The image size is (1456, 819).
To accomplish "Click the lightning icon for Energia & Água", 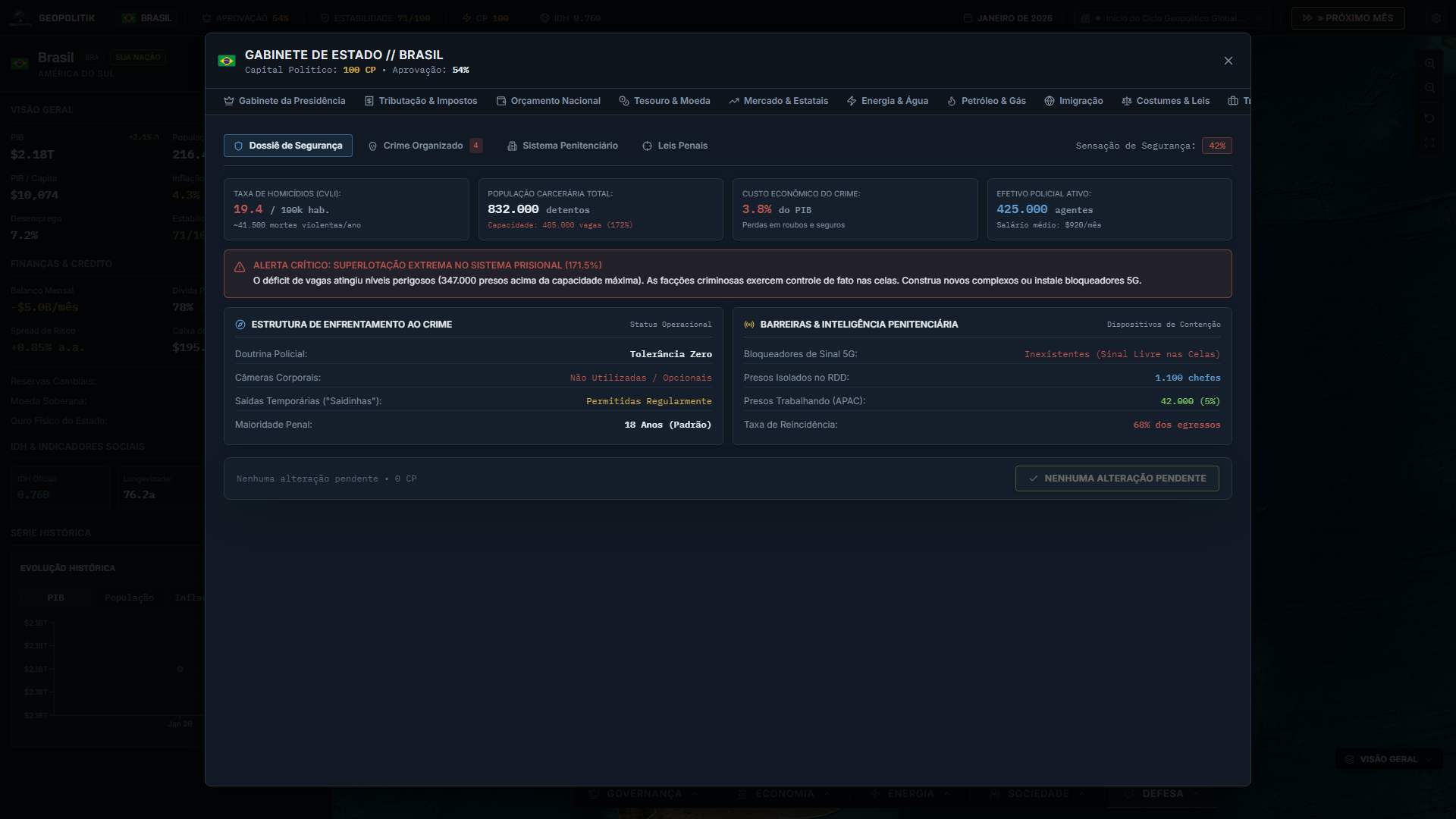I will click(852, 101).
